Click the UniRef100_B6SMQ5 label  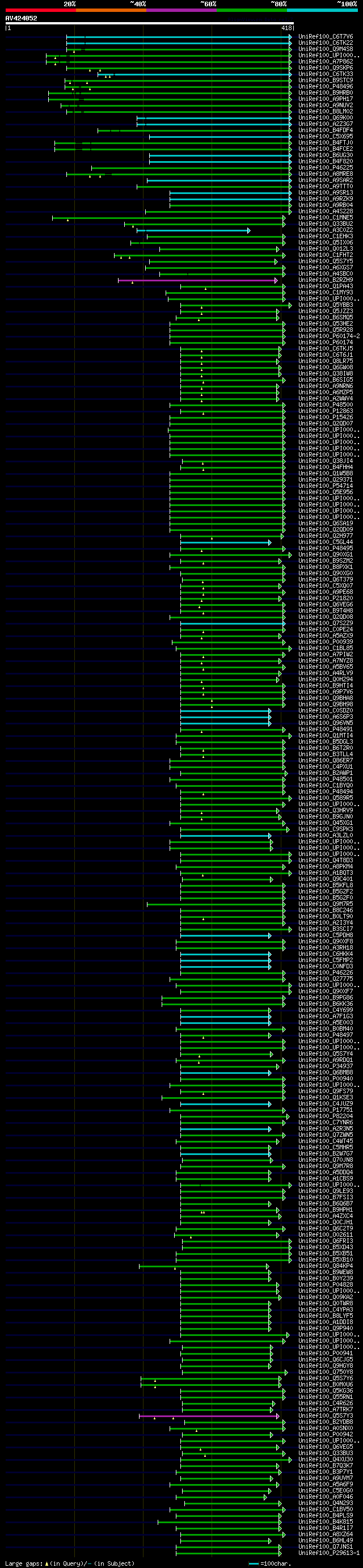[x=325, y=318]
